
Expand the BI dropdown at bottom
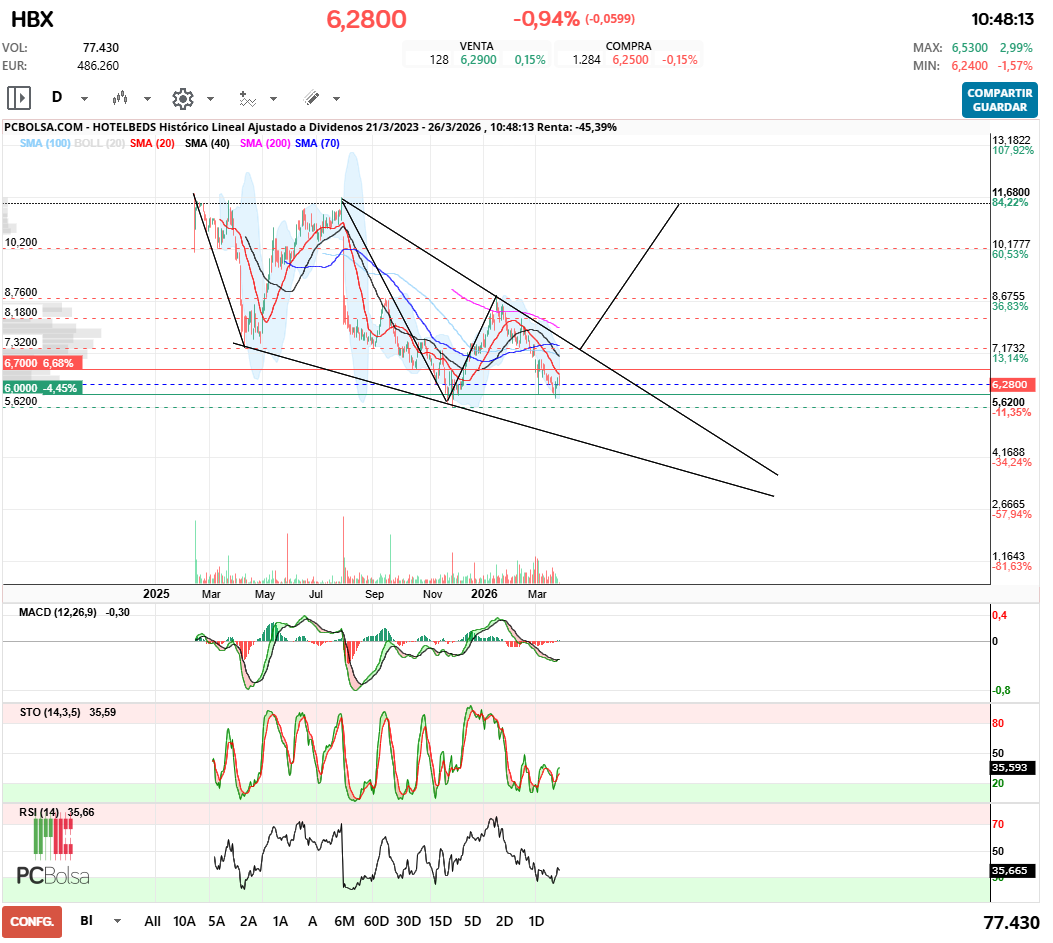117,921
